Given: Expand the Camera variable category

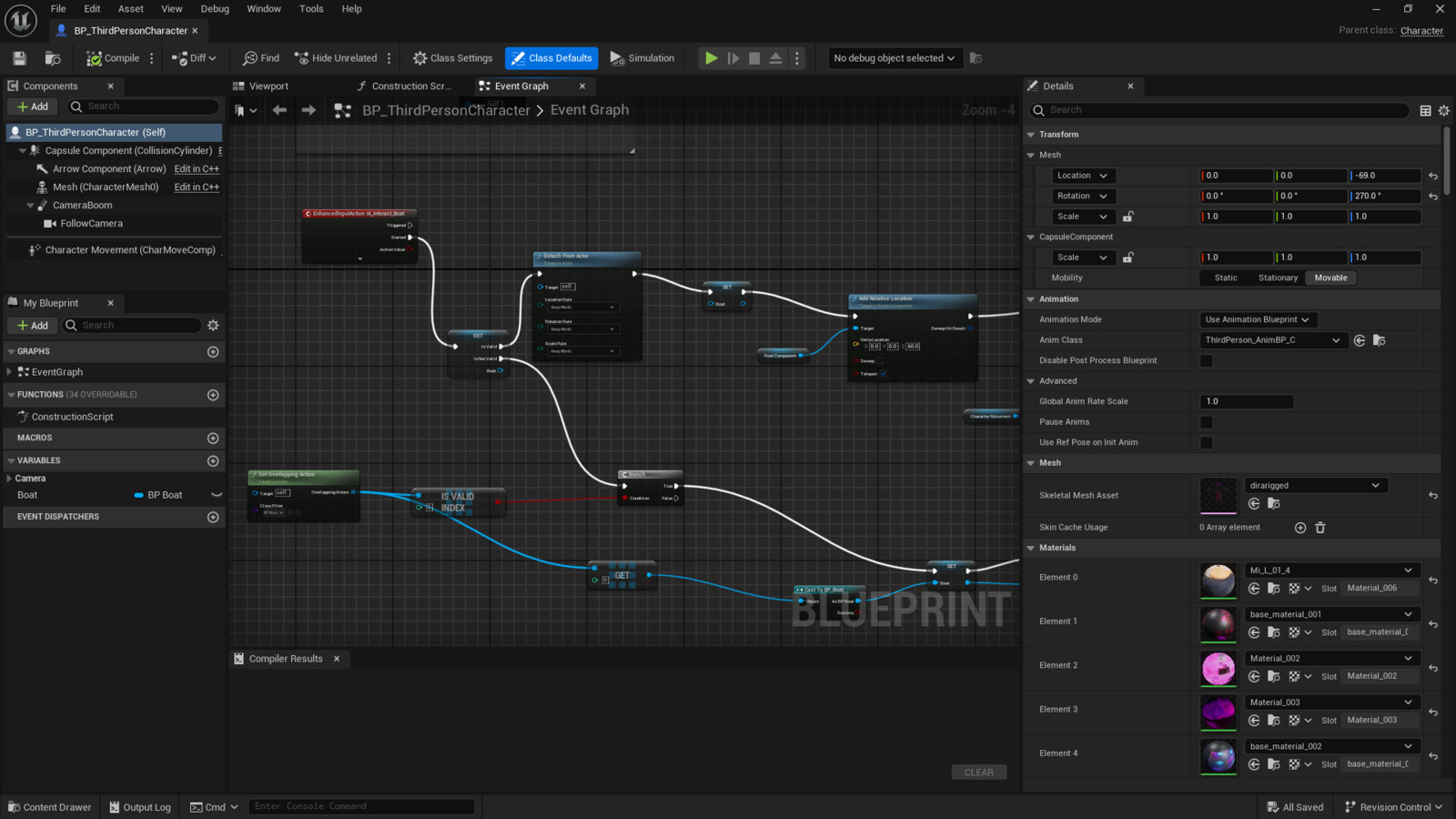Looking at the screenshot, I should click(x=9, y=479).
